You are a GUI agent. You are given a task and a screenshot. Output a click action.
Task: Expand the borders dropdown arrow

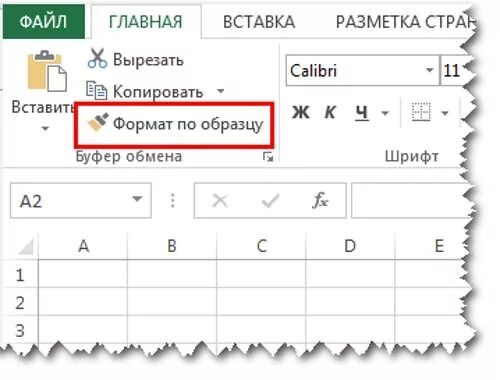[x=445, y=113]
